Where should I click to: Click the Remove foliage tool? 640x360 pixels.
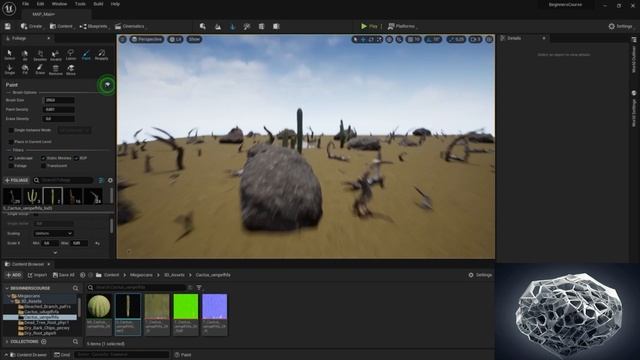56,69
